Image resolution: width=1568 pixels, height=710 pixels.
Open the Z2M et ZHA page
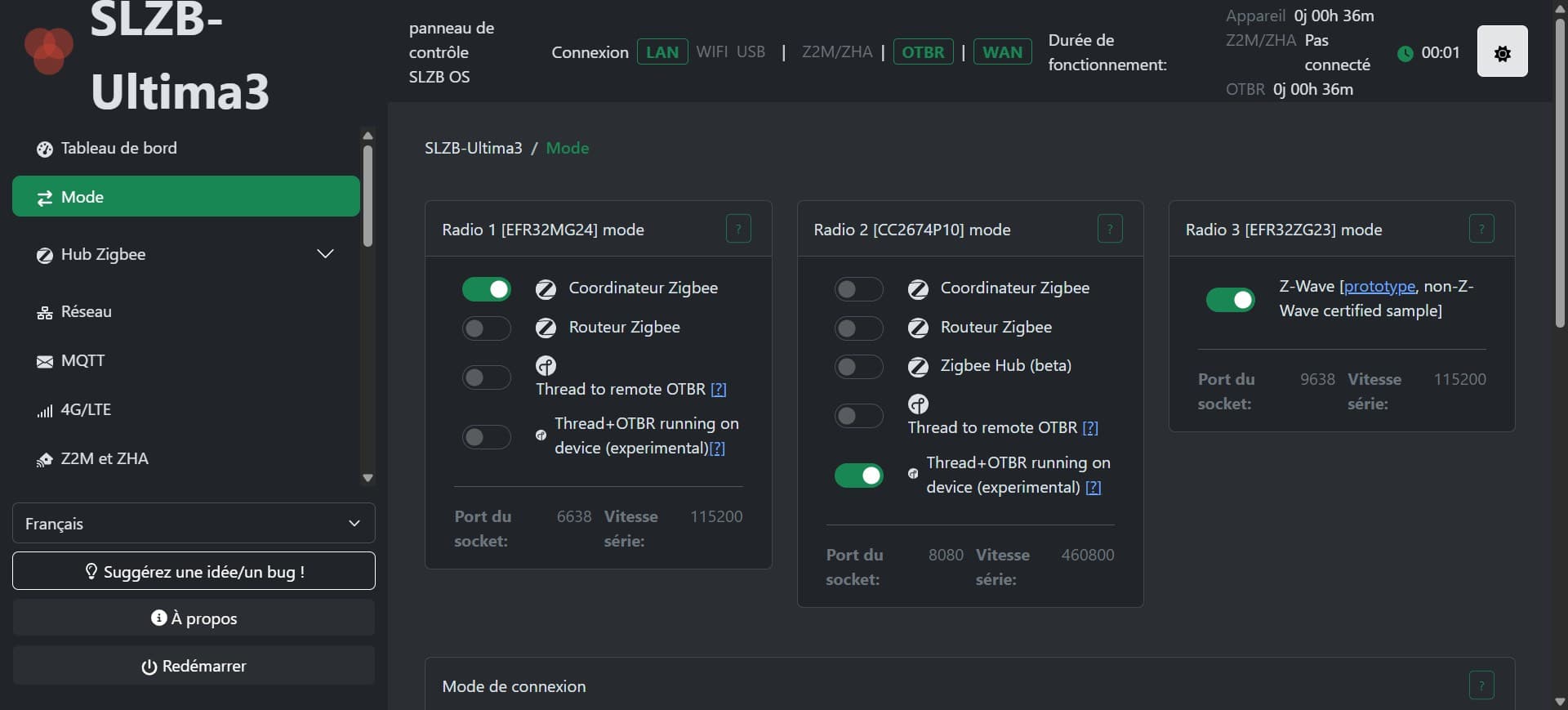(x=186, y=458)
